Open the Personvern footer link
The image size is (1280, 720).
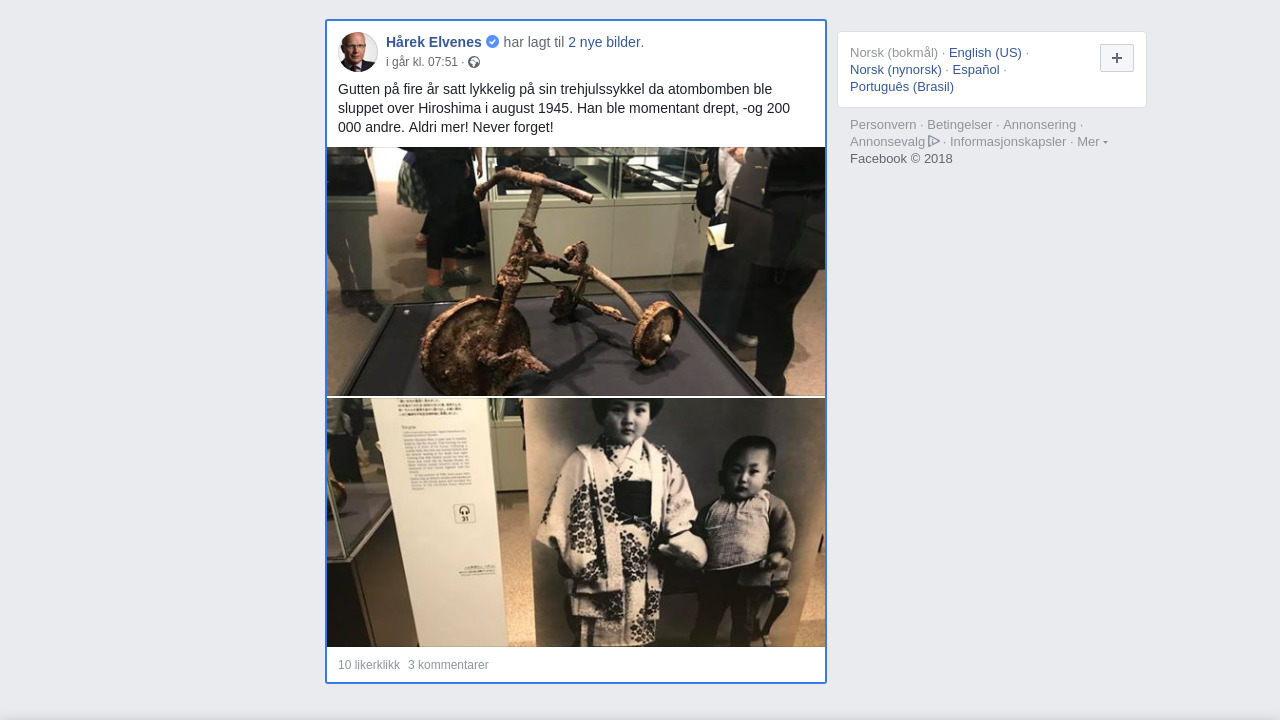click(883, 125)
